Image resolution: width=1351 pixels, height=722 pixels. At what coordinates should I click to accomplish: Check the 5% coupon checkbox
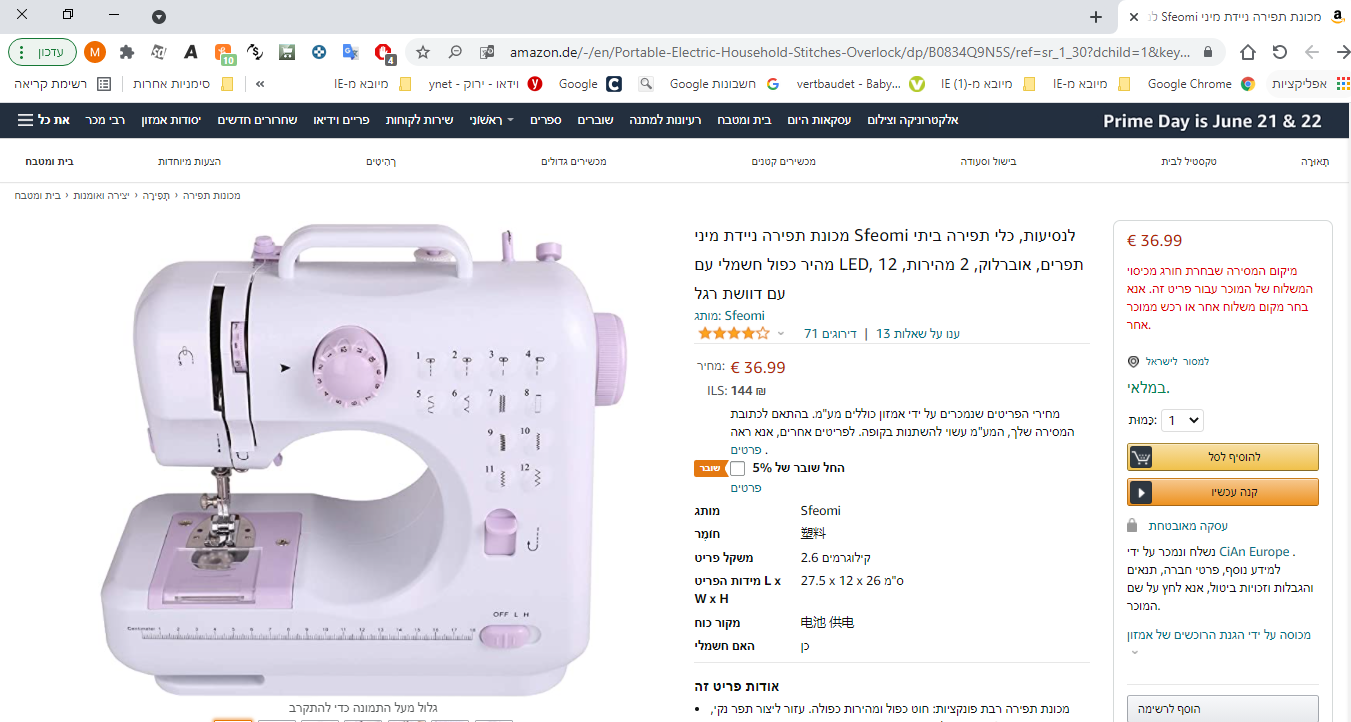pyautogui.click(x=738, y=467)
